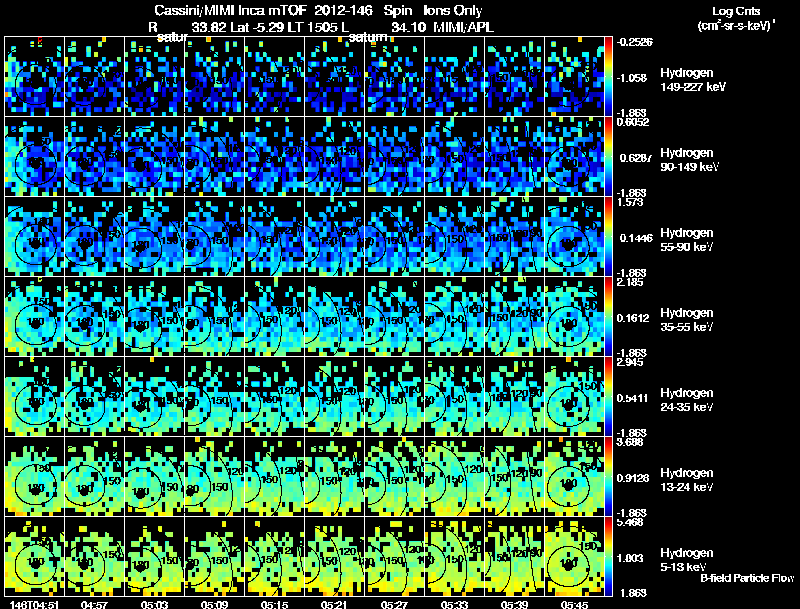
Task: Select the color bar beside Hydrogen 35-55 keV
Action: pyautogui.click(x=608, y=316)
